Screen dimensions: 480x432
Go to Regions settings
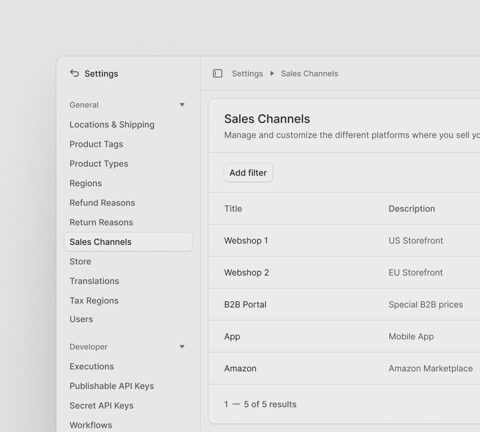pos(86,183)
